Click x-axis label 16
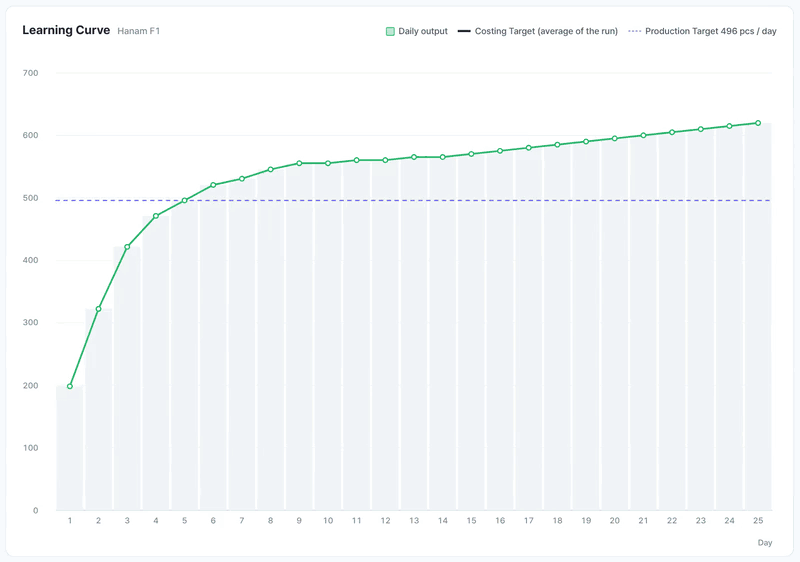800x562 pixels. pyautogui.click(x=500, y=520)
